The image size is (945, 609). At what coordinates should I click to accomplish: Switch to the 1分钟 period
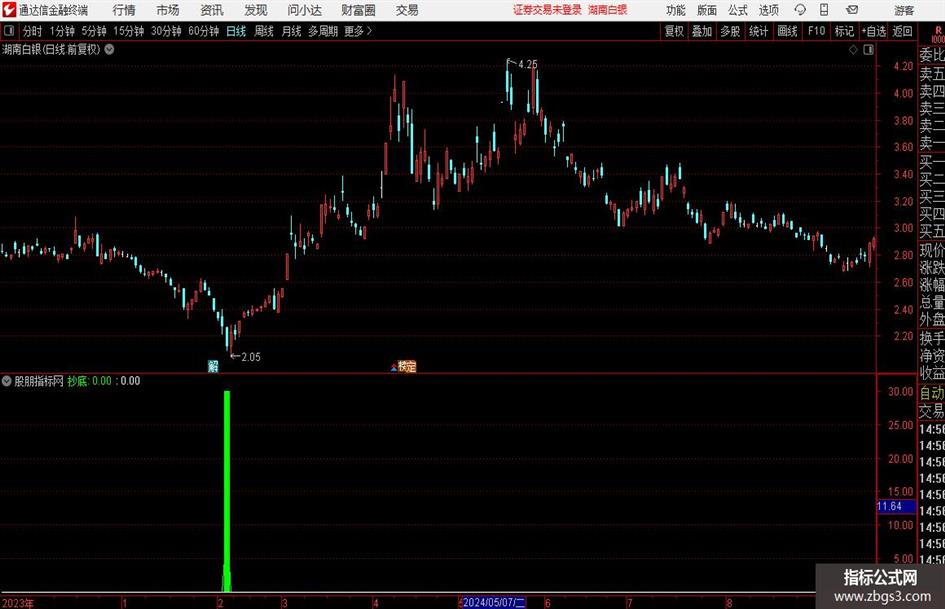click(61, 31)
